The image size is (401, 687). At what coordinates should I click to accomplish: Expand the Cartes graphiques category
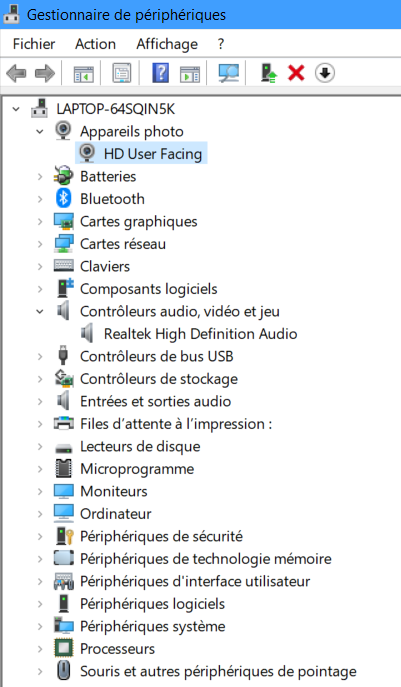click(x=40, y=221)
